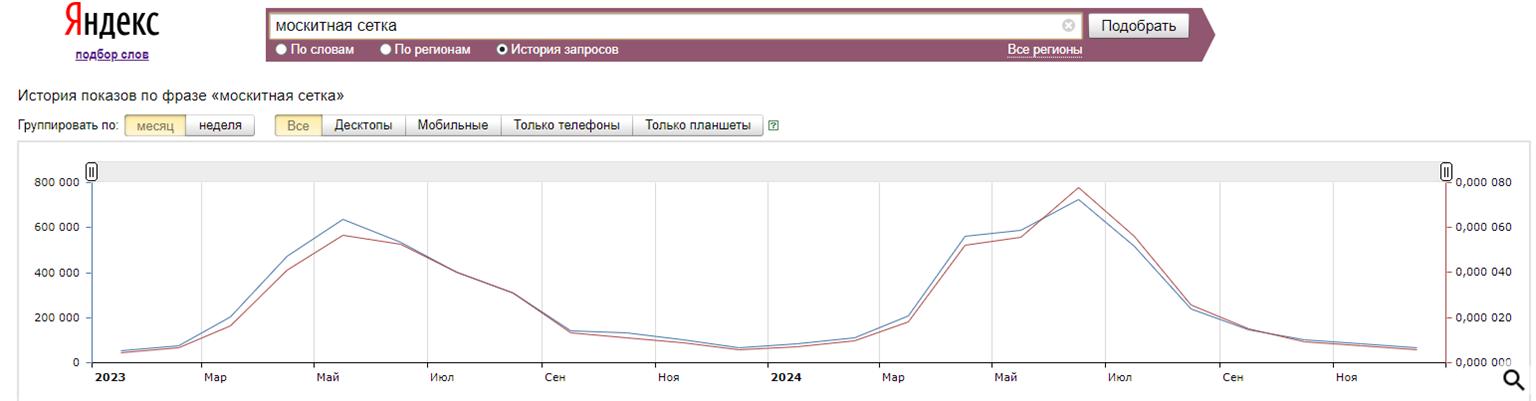Click the right range slider handle
The height and width of the screenshot is (401, 1536).
click(1446, 172)
